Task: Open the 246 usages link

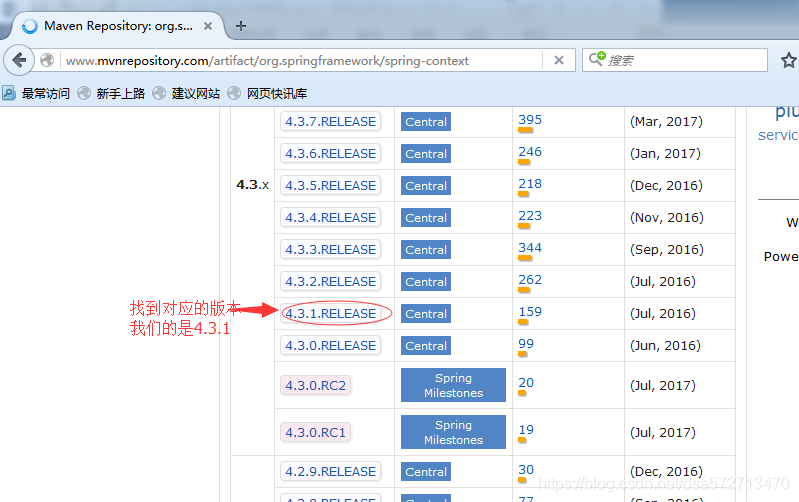Action: (530, 152)
